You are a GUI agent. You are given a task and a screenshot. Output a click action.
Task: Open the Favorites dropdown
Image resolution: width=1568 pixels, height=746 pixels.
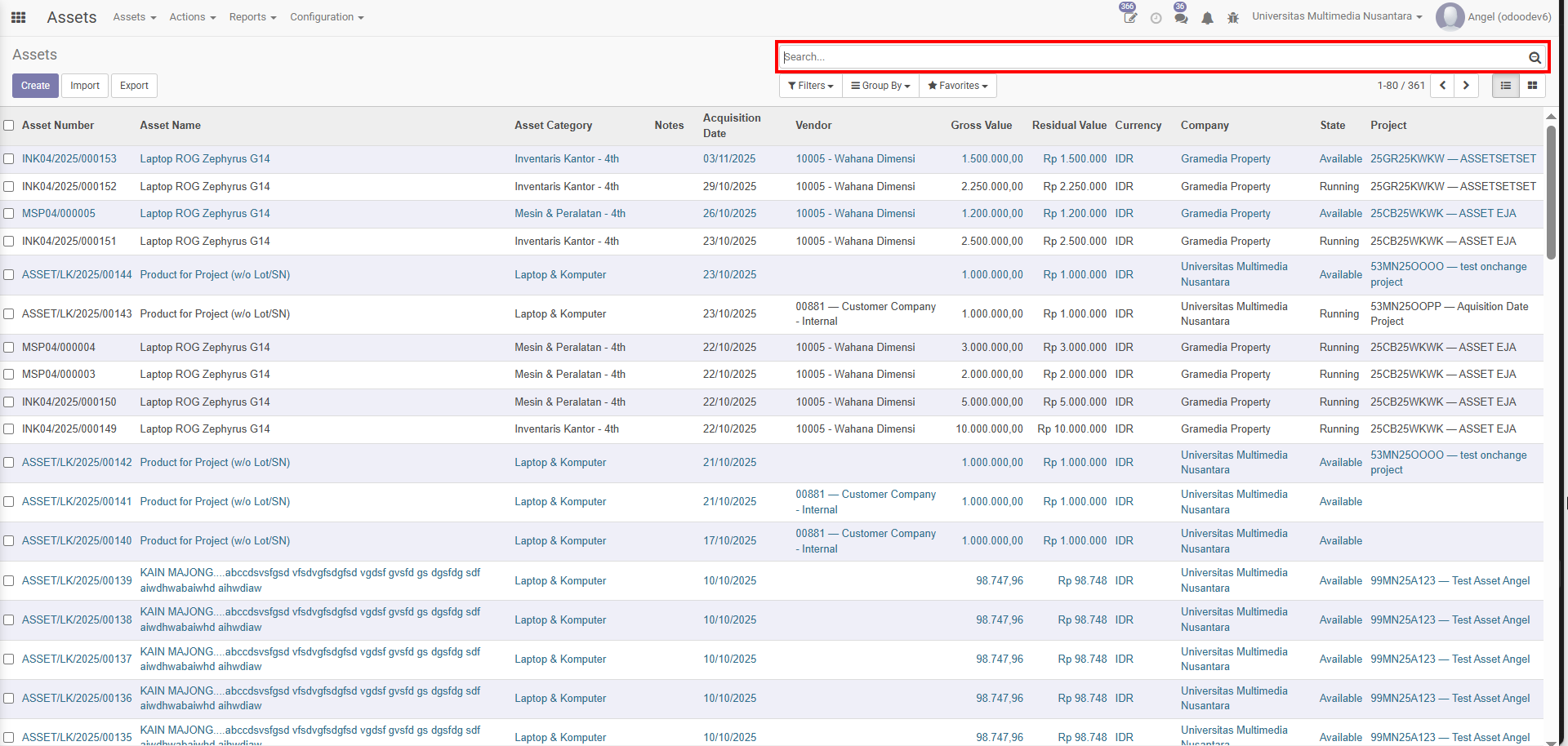pyautogui.click(x=957, y=86)
